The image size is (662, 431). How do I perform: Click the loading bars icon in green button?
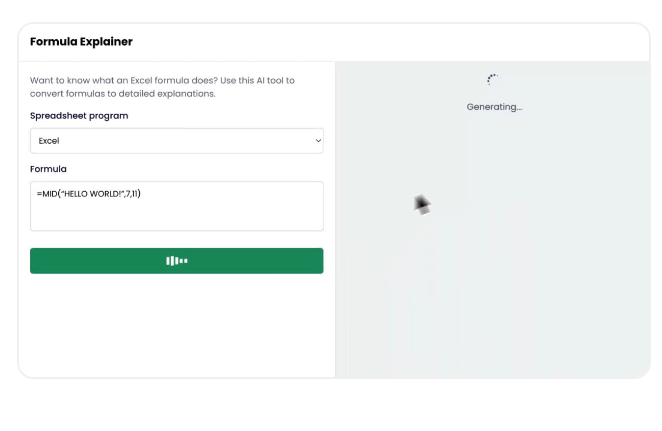pos(177,261)
